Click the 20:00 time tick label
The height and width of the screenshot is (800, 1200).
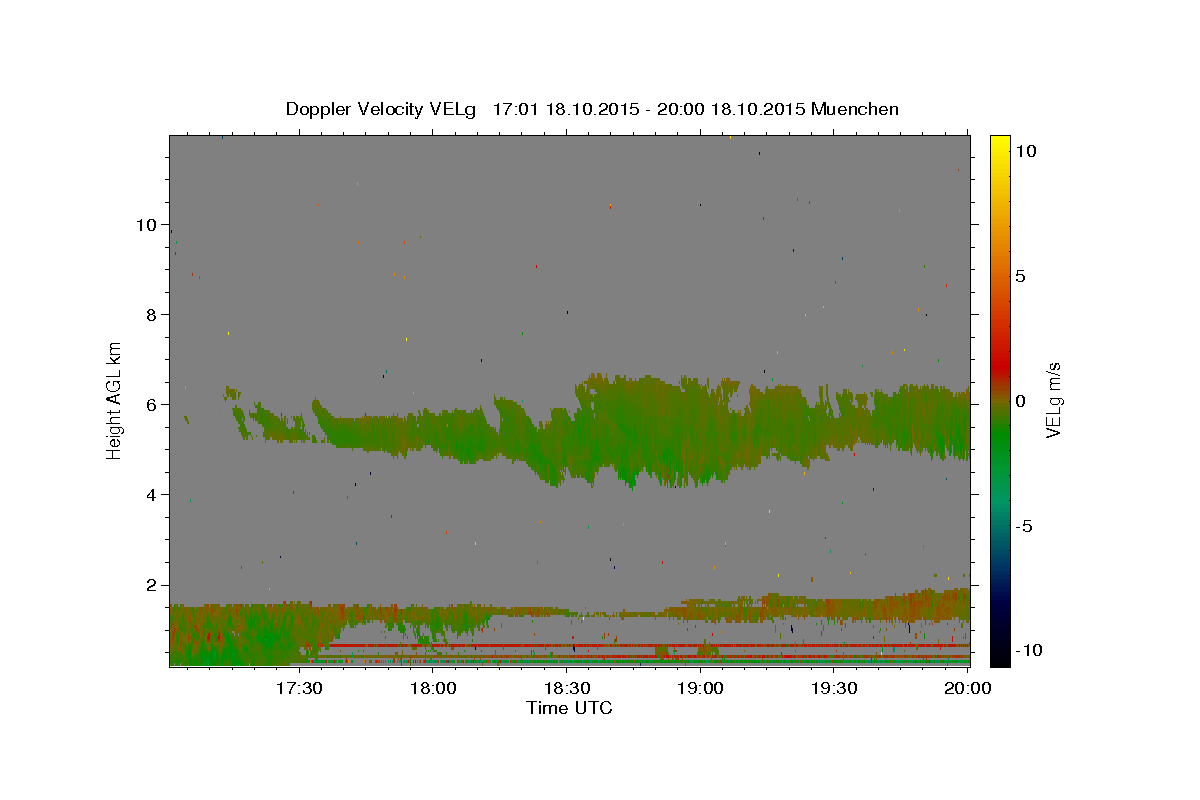pos(968,688)
